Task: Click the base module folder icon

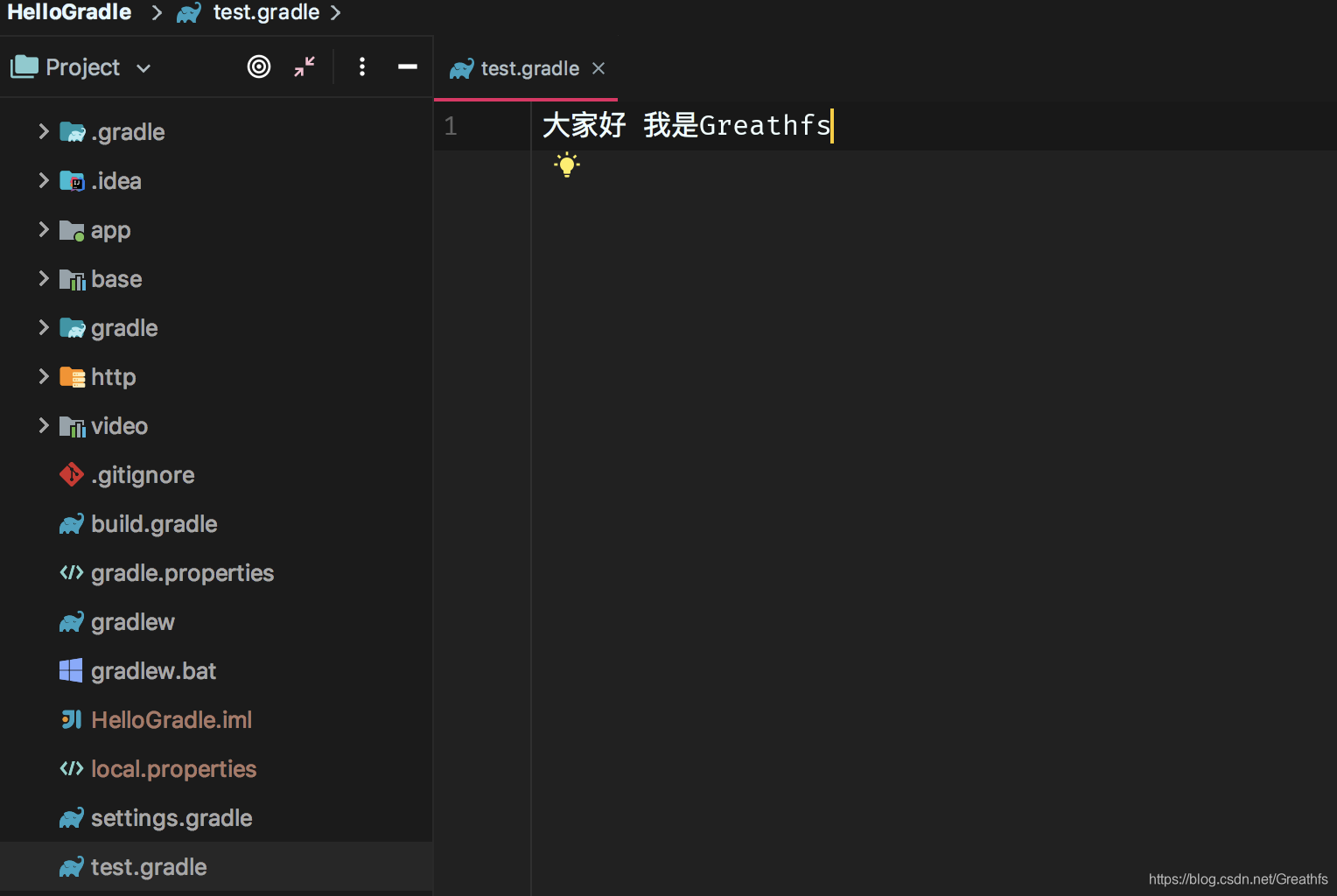Action: point(73,279)
